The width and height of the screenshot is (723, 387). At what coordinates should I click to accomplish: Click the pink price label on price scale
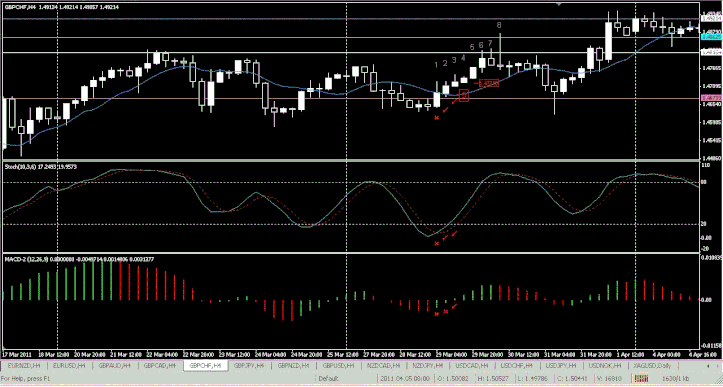(711, 98)
